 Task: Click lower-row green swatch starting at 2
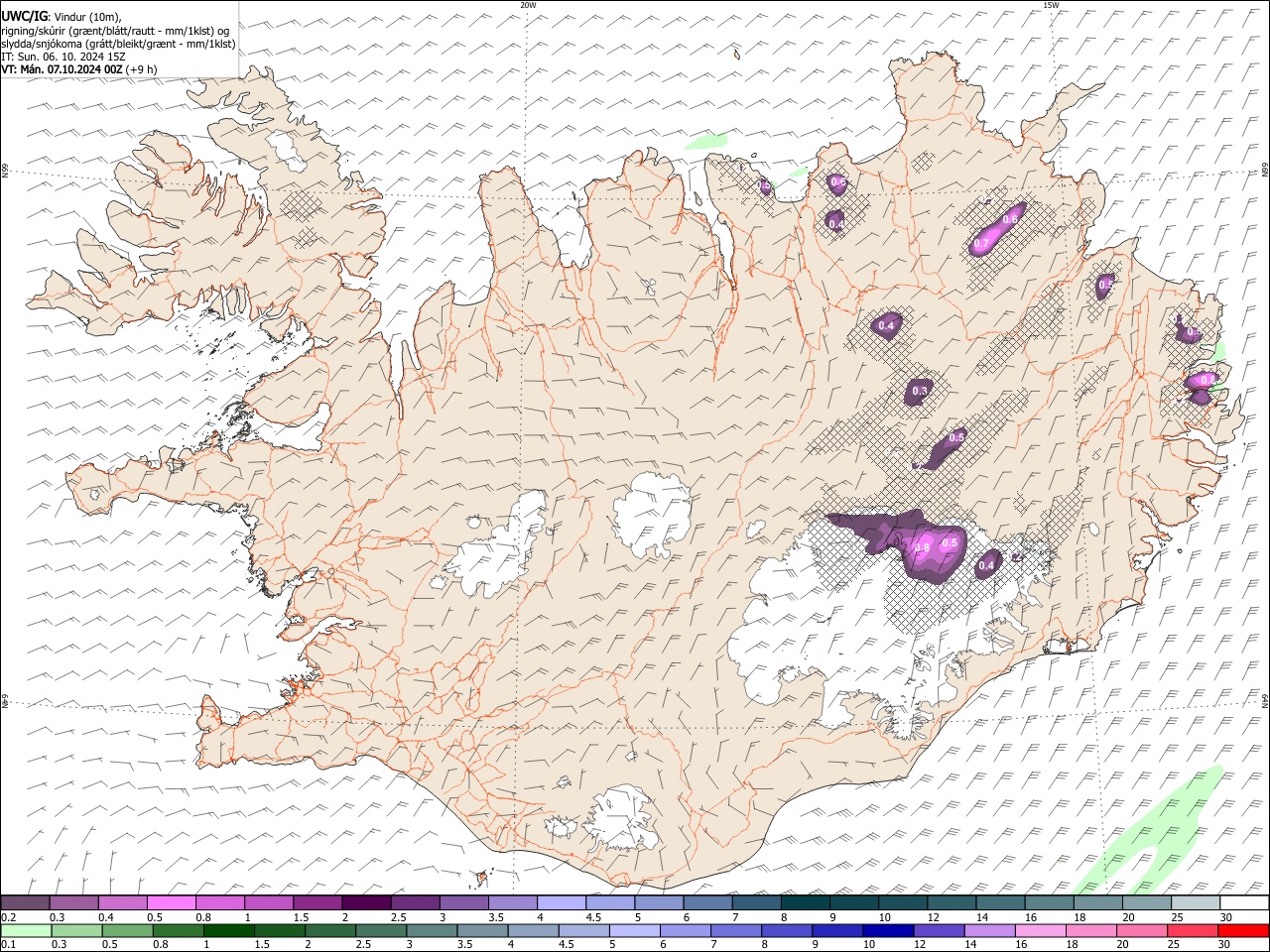click(330, 931)
